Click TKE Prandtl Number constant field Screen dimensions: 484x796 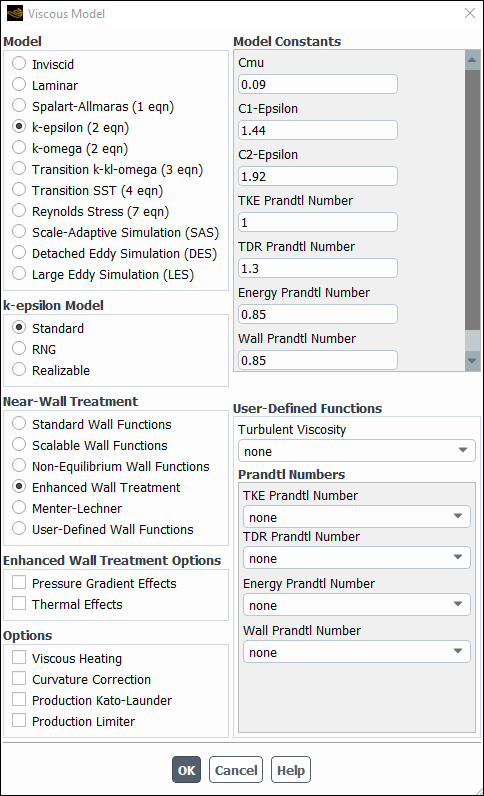(318, 222)
